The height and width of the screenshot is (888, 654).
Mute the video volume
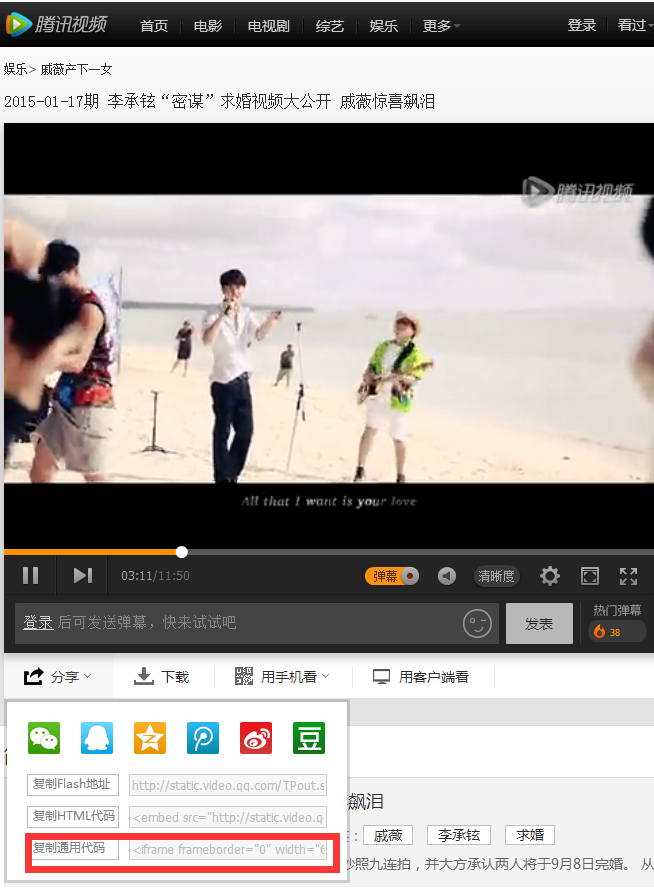tap(447, 576)
